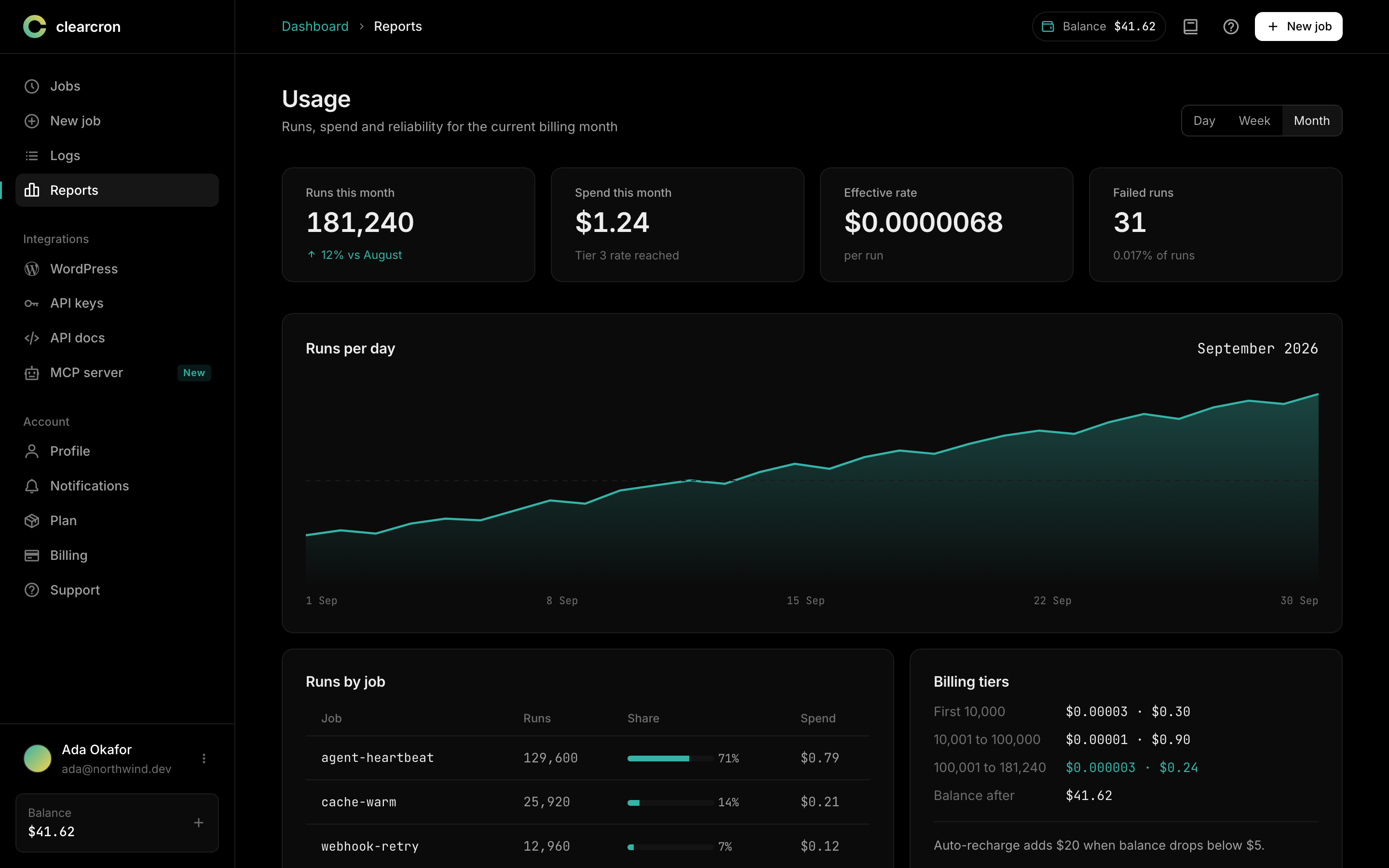
Task: Click agent-heartbeat 71% share bar
Action: tap(670, 759)
